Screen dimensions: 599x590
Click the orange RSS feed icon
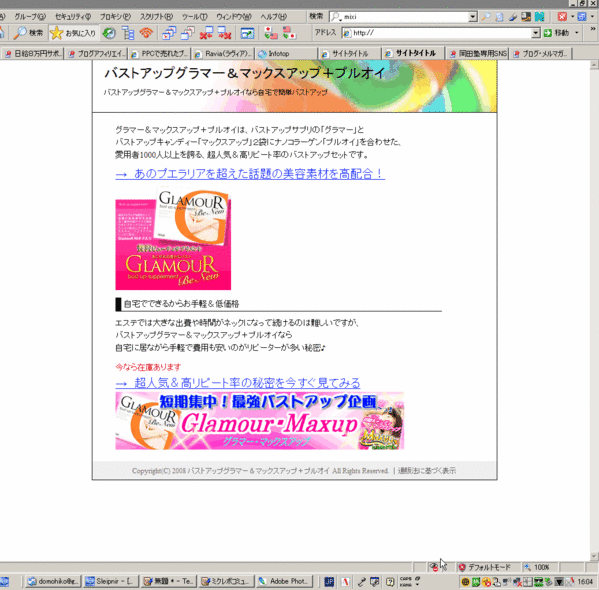(x=146, y=33)
